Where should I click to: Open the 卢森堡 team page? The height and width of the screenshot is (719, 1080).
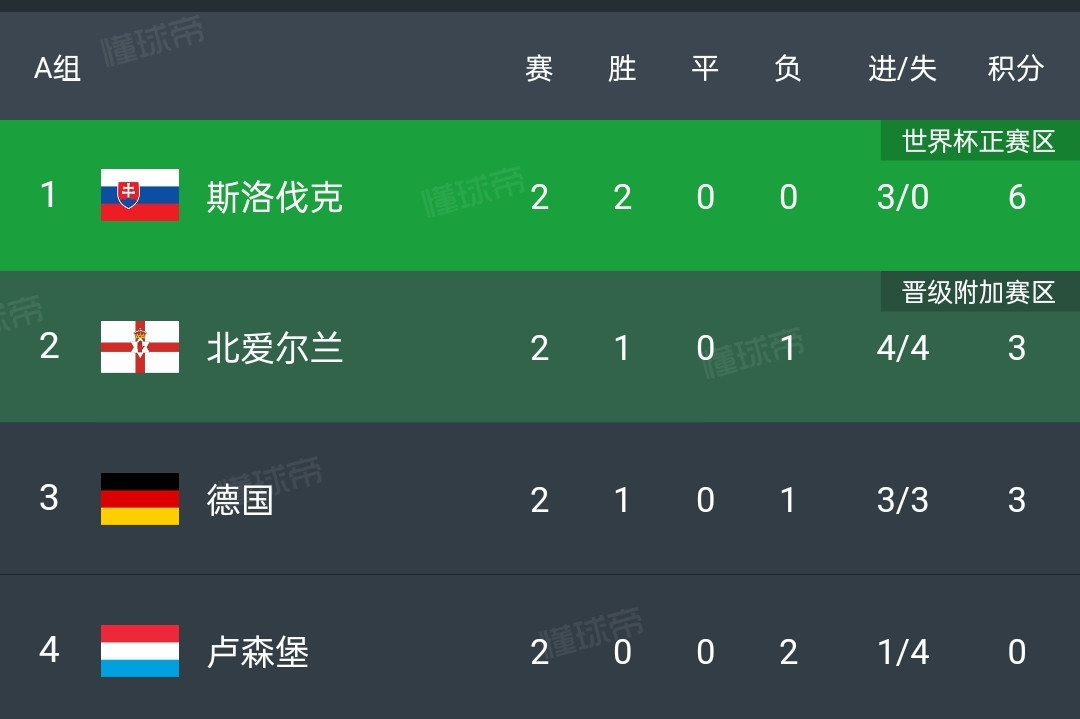pos(257,652)
